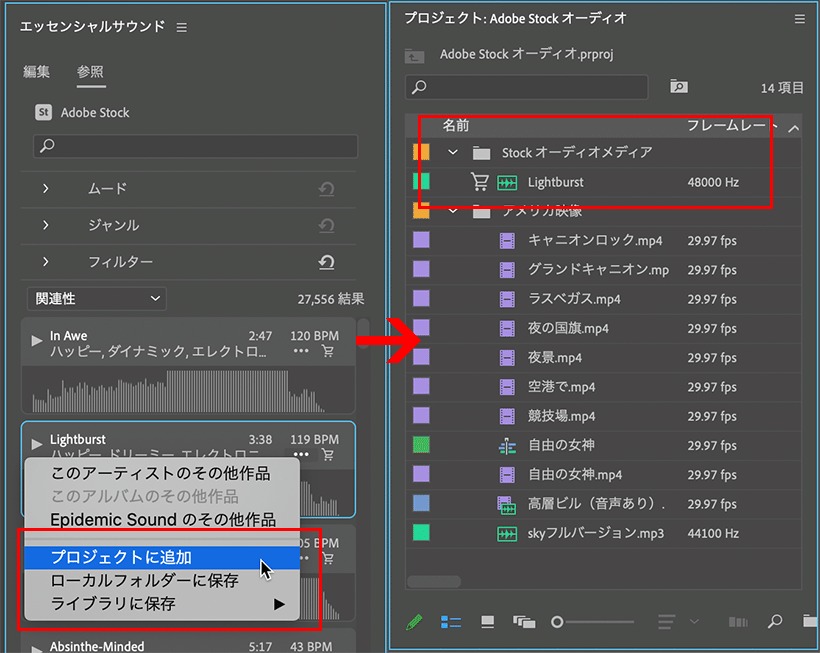Click orange label of Stock オーディオメディア
Image resolution: width=820 pixels, height=653 pixels.
[422, 152]
